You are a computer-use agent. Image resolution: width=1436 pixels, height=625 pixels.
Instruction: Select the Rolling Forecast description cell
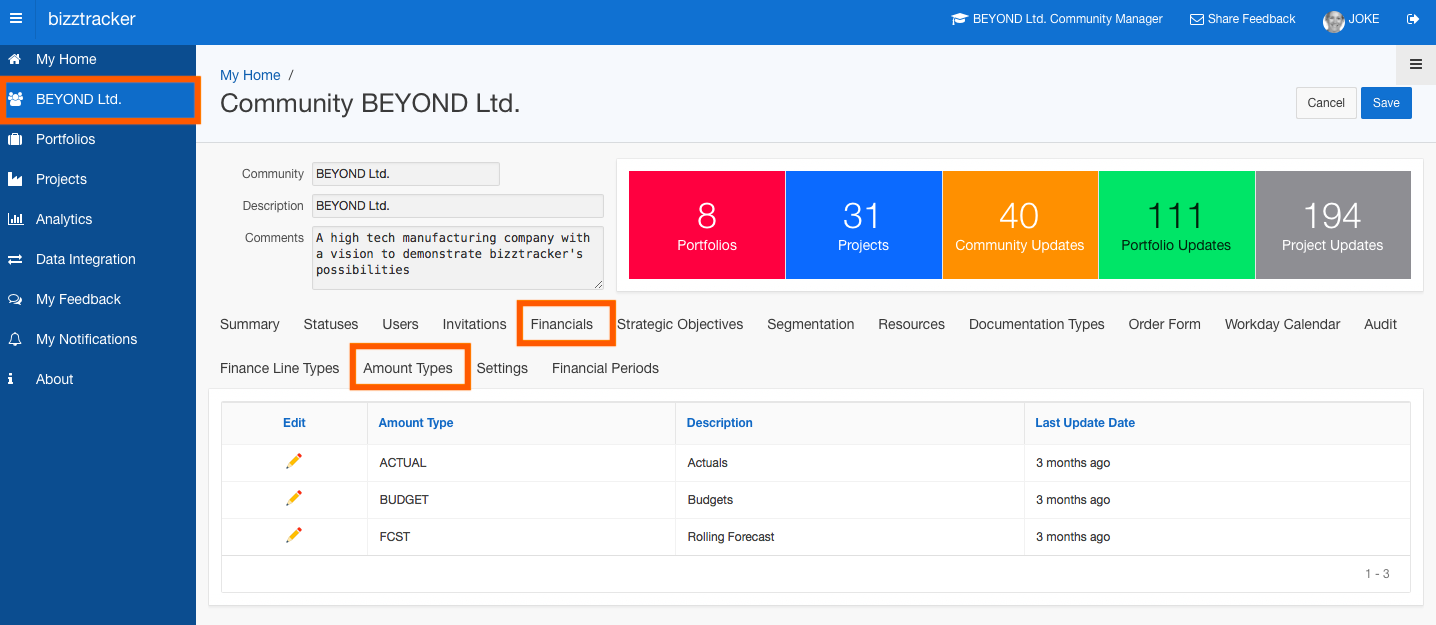(850, 537)
